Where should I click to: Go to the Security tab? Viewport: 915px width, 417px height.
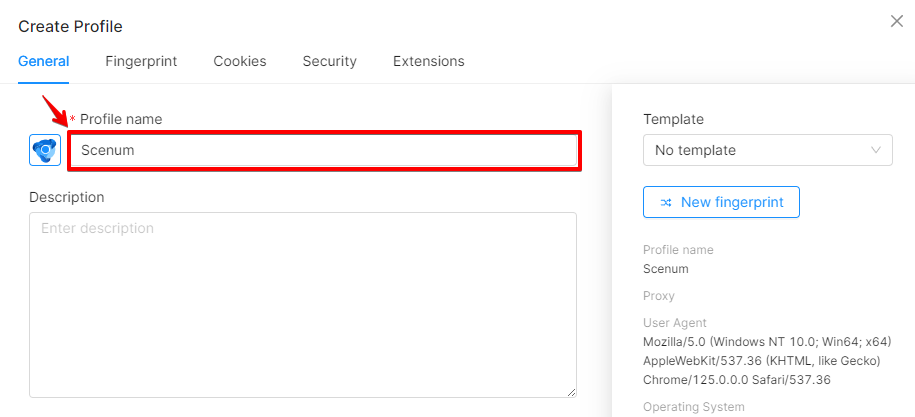[x=329, y=61]
